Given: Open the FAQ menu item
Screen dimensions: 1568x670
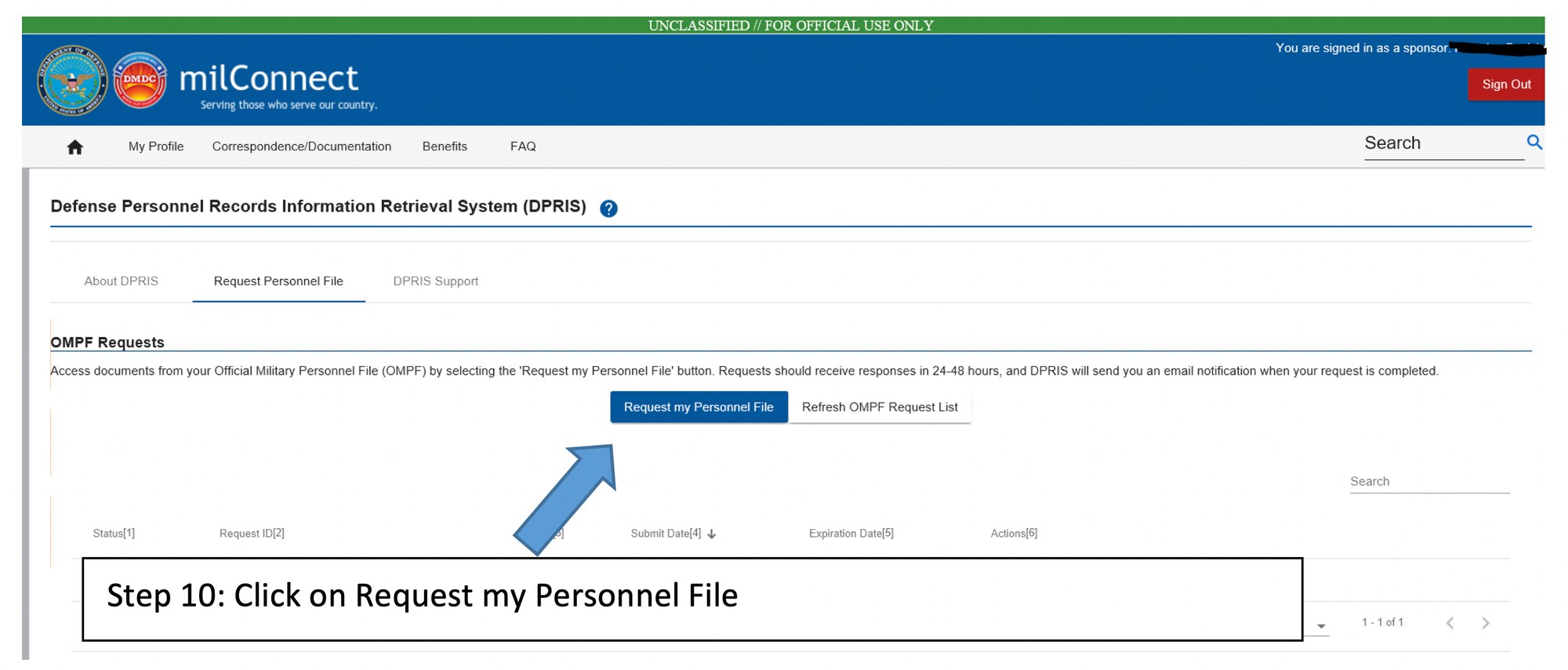Looking at the screenshot, I should coord(523,147).
